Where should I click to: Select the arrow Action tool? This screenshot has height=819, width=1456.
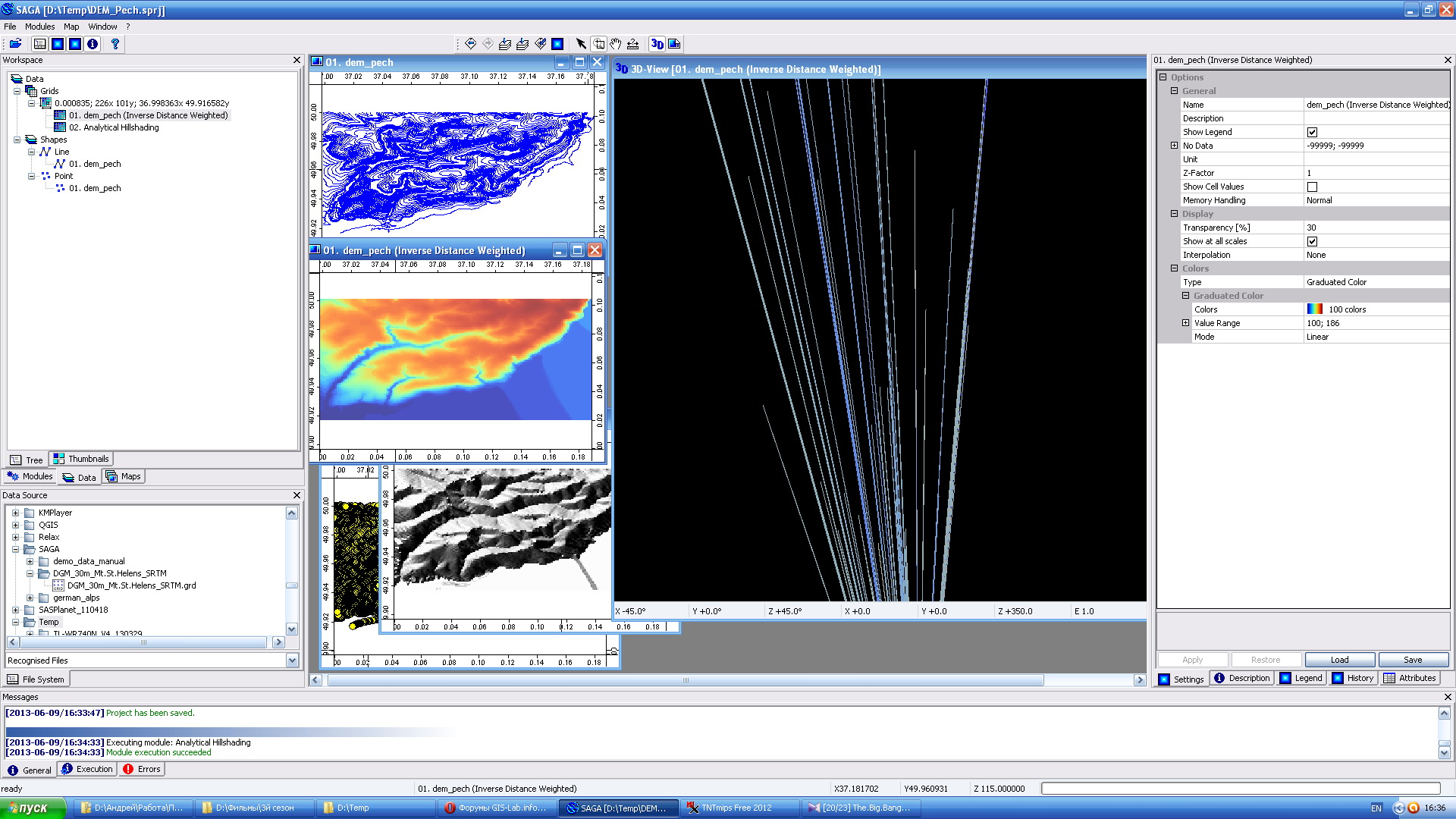pos(581,44)
